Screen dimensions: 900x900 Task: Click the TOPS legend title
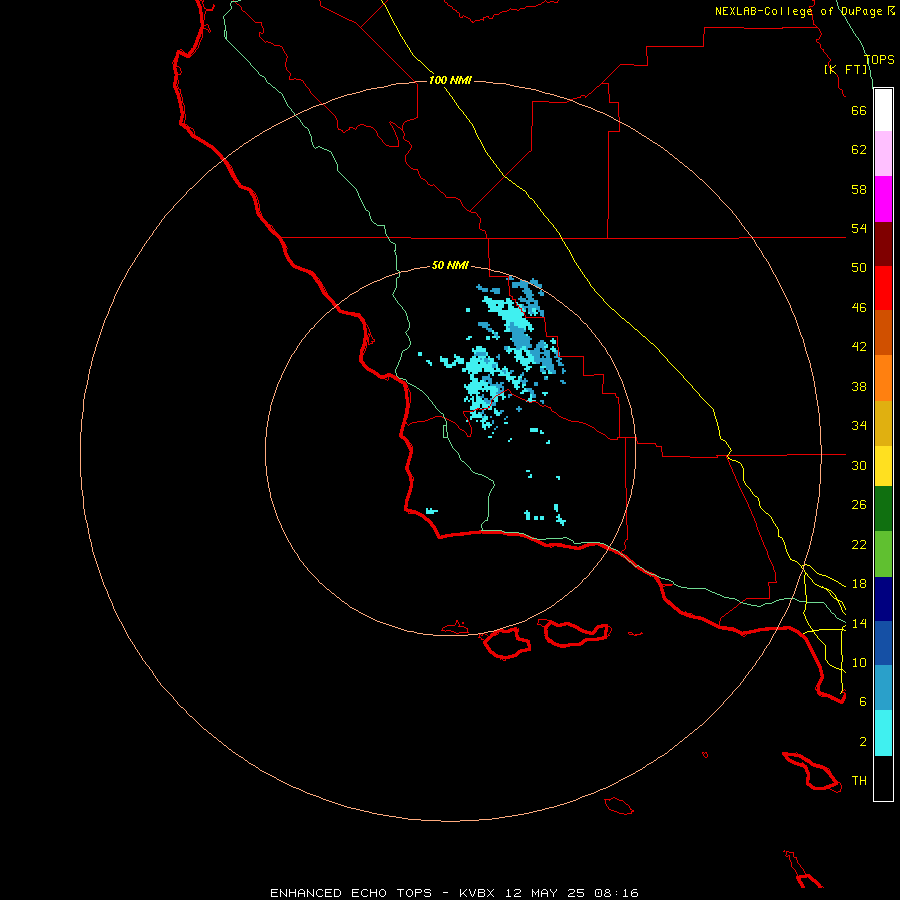pos(879,59)
